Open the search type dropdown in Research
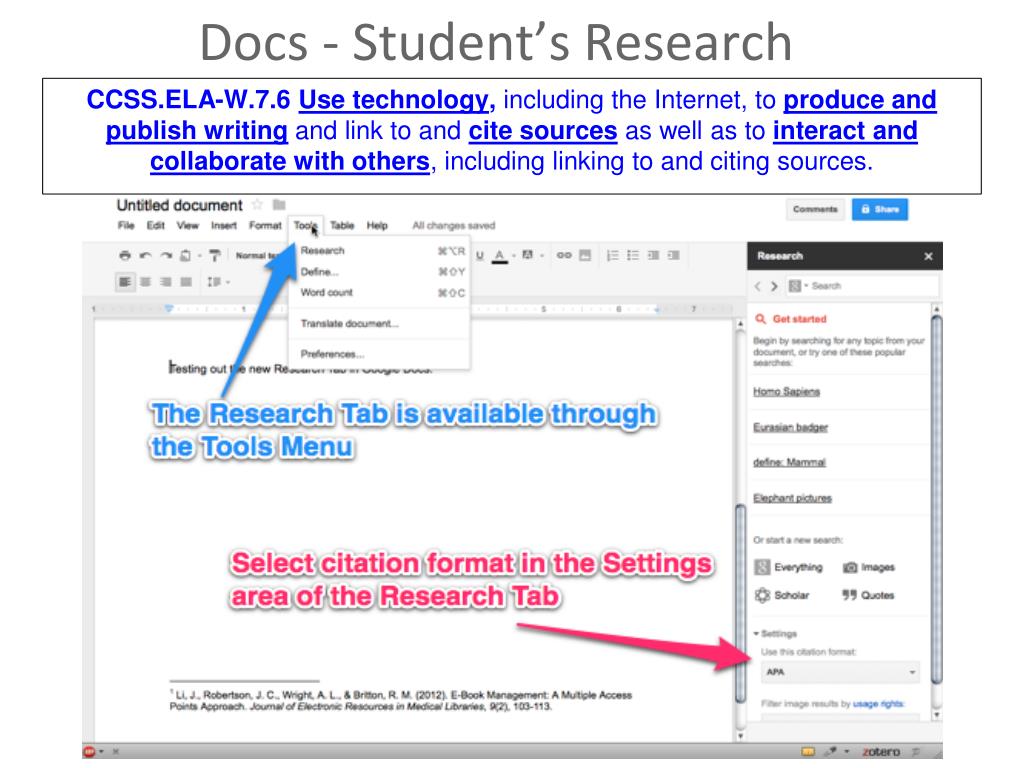 [798, 286]
